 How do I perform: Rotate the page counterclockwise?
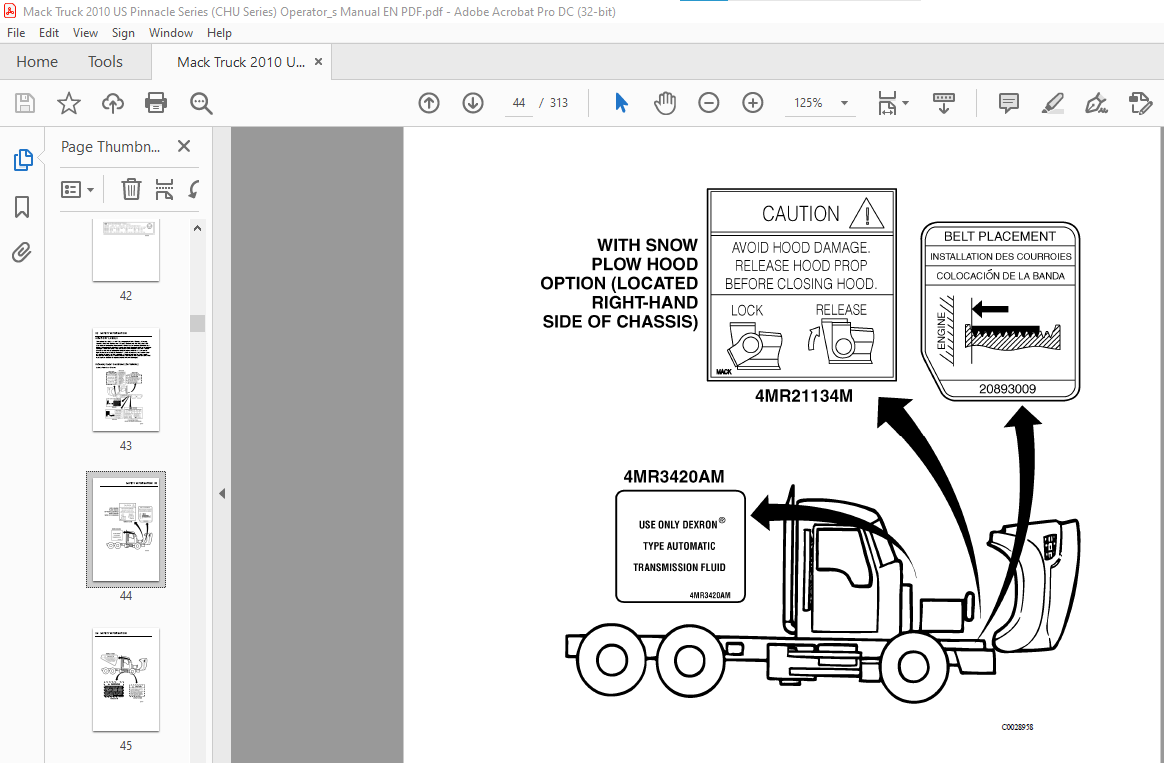tap(194, 189)
